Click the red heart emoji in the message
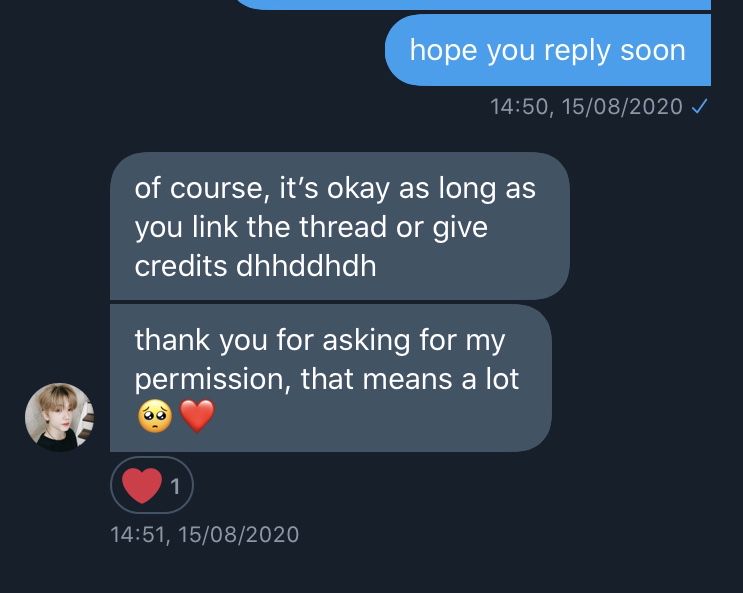Image resolution: width=743 pixels, height=593 pixels. 197,416
